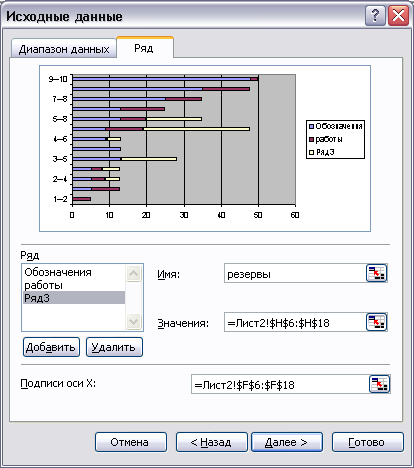Click the работы legend color marker in preview
414x468 pixels.
click(x=312, y=139)
